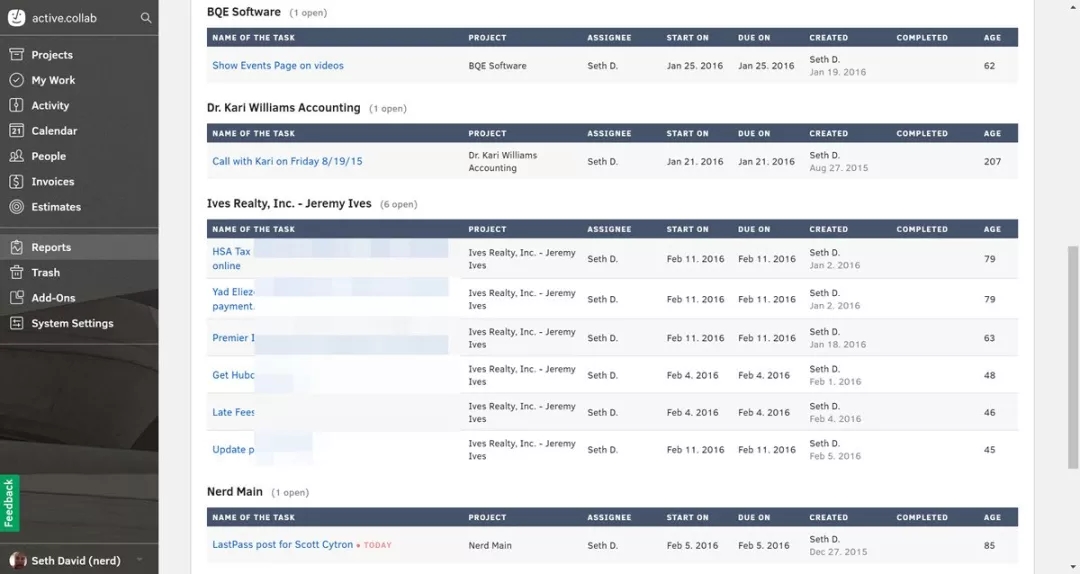
Task: Open the Premier task link
Action: pyautogui.click(x=233, y=338)
